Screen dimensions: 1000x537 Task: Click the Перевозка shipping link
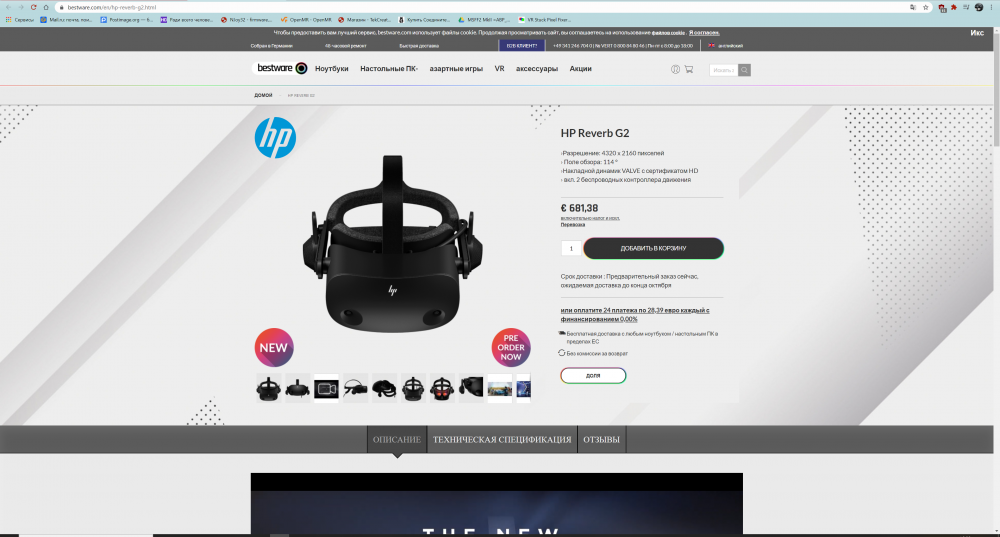pos(573,224)
